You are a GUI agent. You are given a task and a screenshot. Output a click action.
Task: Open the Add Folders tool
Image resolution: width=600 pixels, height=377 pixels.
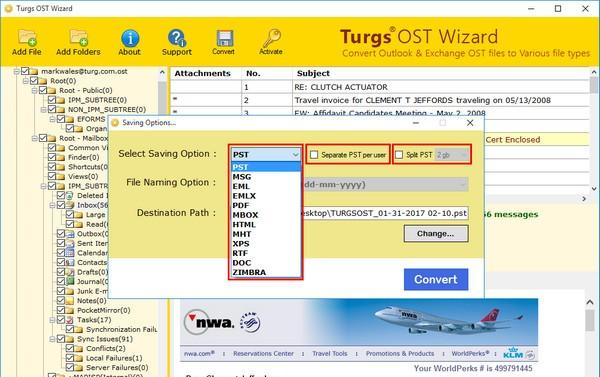click(78, 38)
